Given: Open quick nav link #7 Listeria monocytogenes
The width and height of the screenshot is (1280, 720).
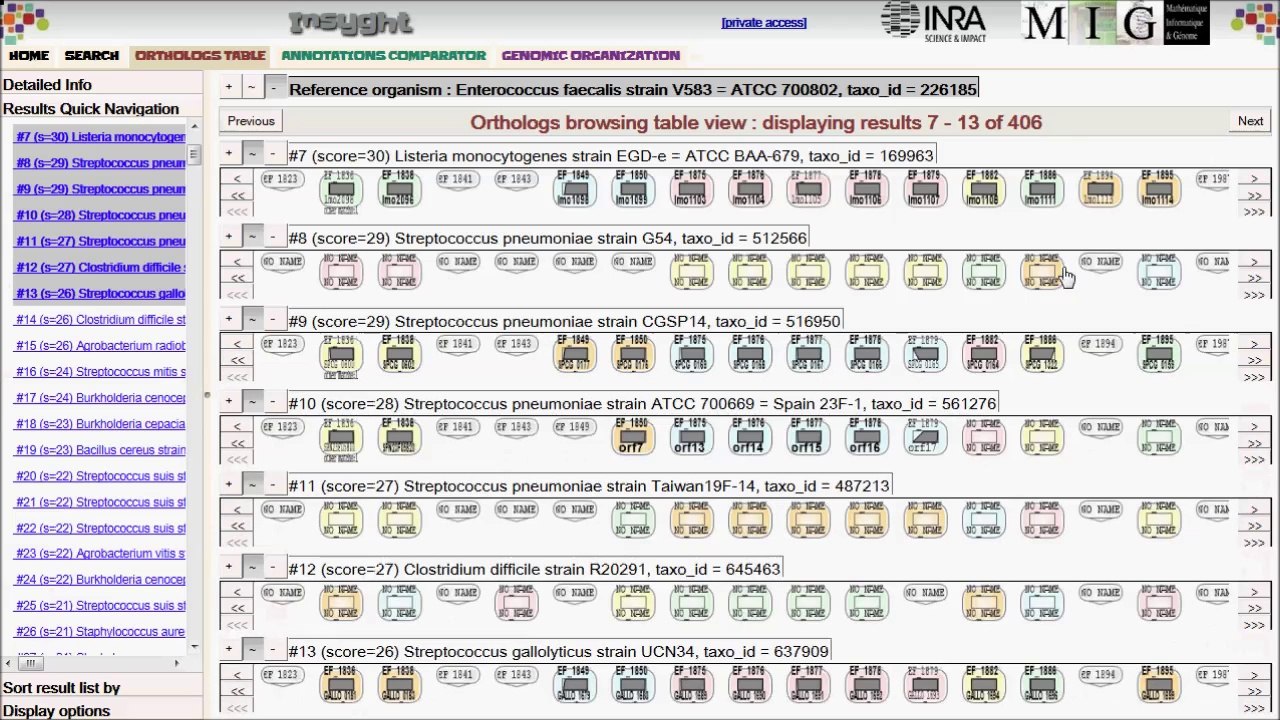Looking at the screenshot, I should coord(100,137).
